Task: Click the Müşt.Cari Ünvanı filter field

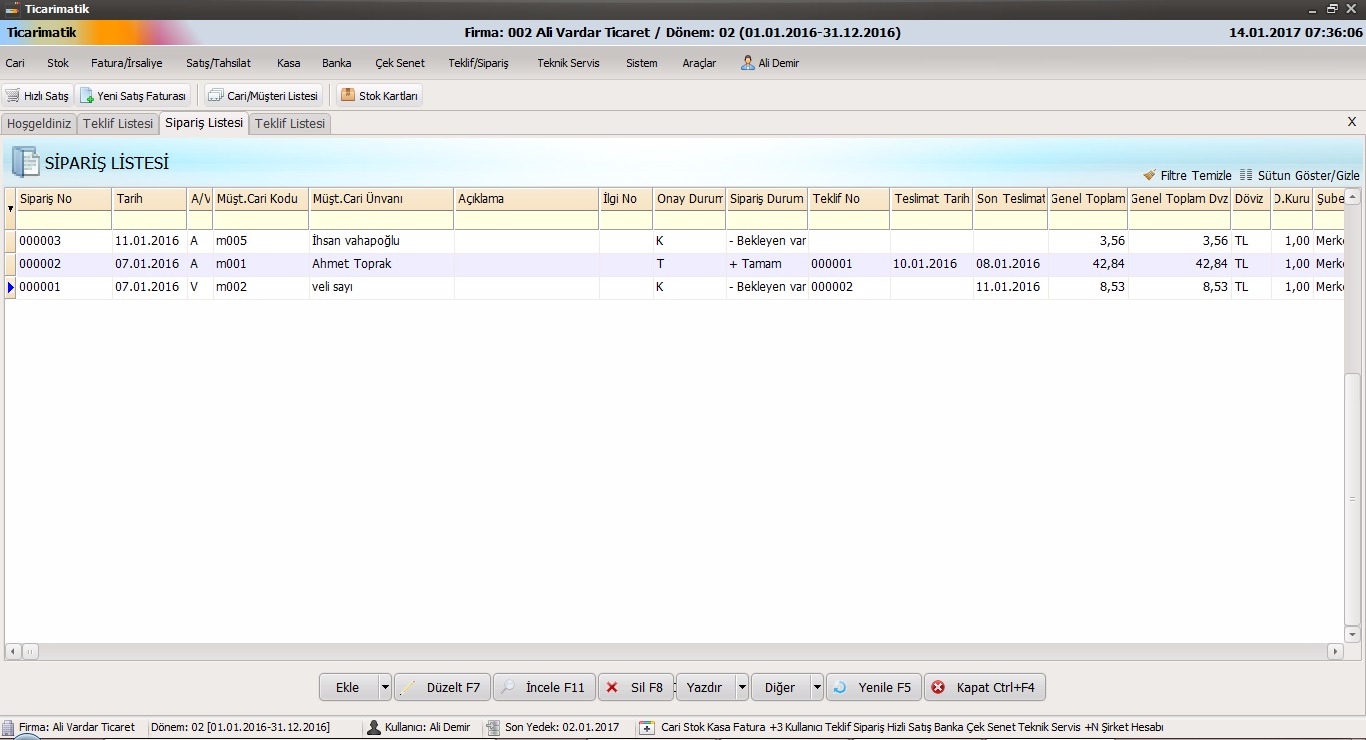Action: point(381,220)
